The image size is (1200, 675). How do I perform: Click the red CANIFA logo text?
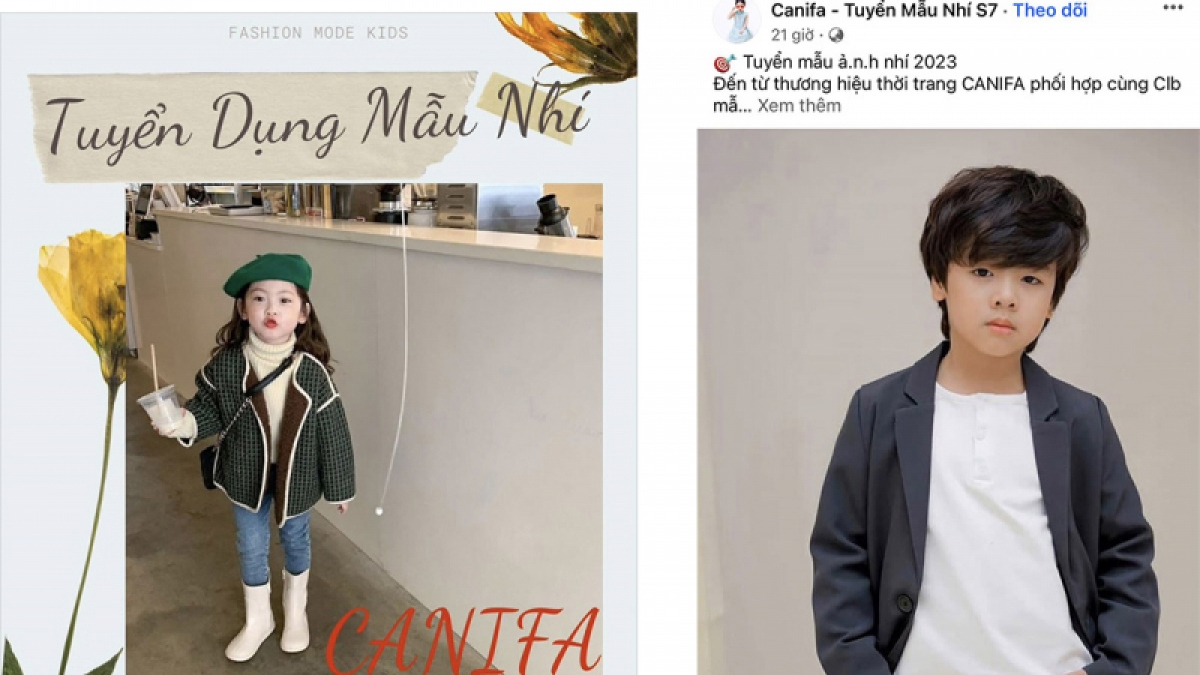pos(463,640)
